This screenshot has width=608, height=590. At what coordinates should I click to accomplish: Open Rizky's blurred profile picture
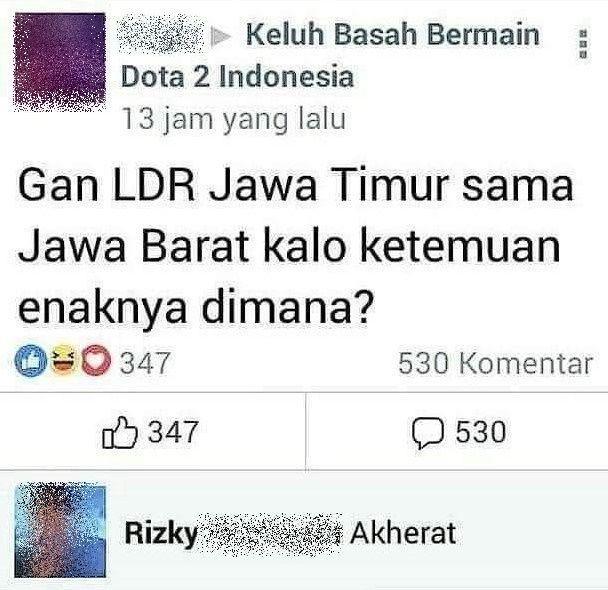click(x=60, y=530)
